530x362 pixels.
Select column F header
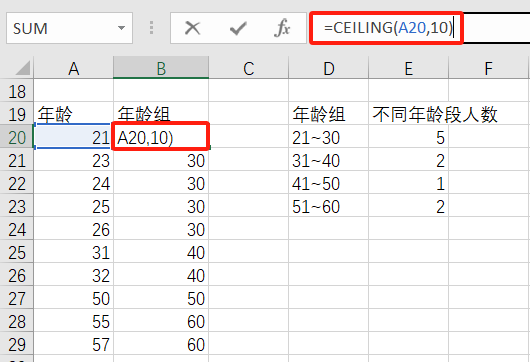(x=488, y=69)
